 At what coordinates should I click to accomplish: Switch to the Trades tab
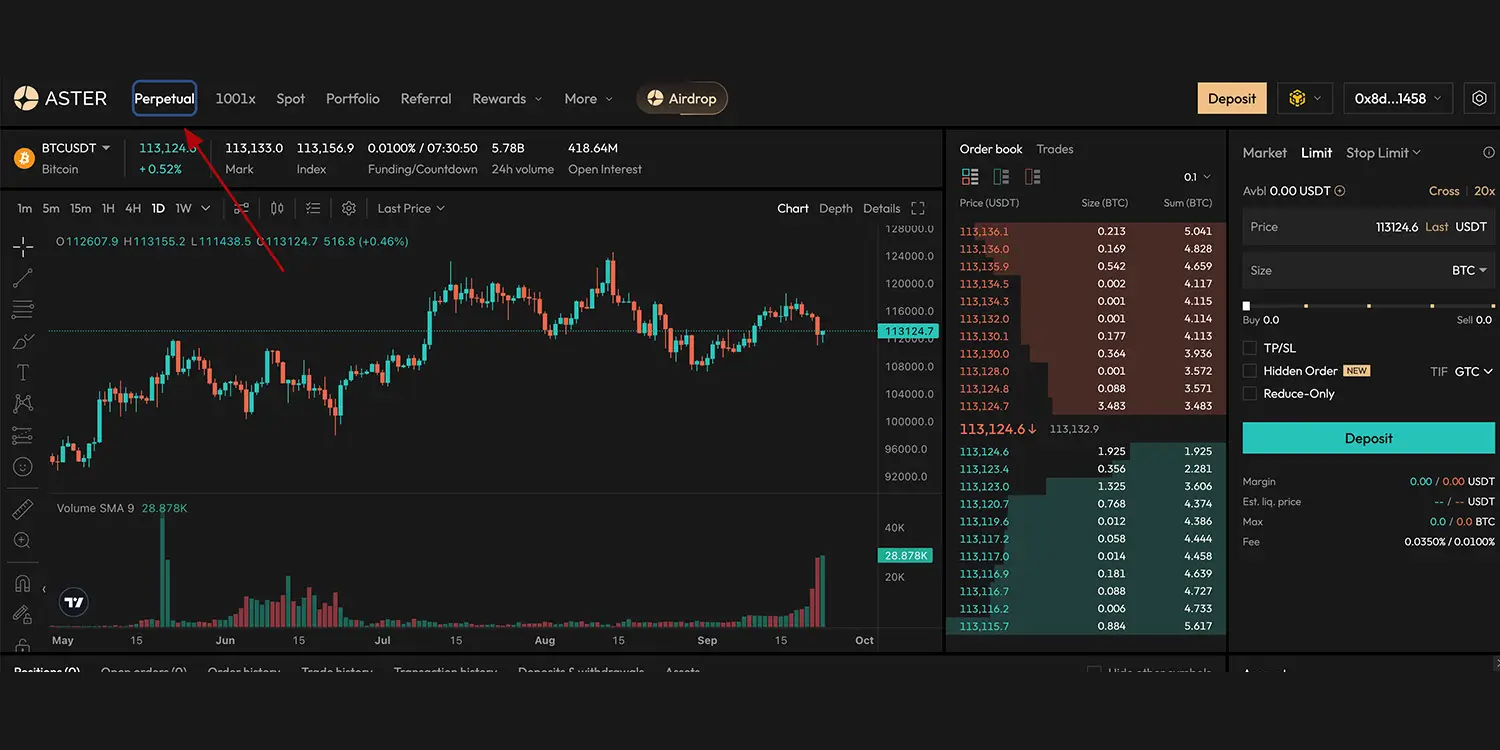click(x=1054, y=149)
